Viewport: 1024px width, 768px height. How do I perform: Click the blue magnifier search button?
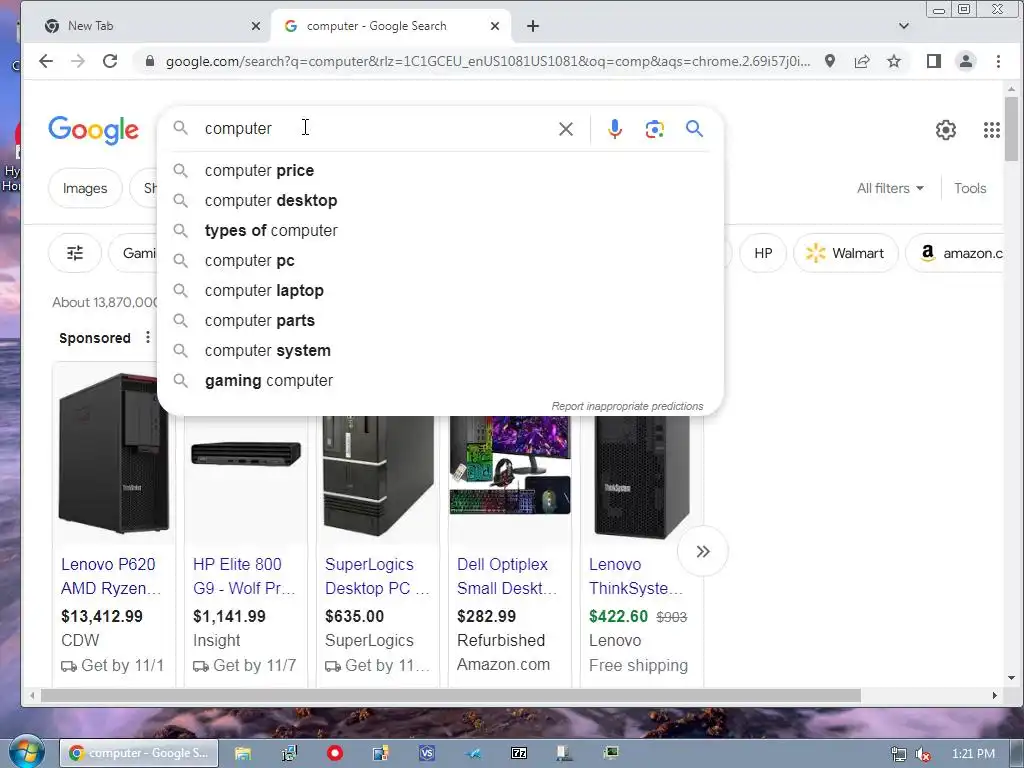click(x=694, y=129)
